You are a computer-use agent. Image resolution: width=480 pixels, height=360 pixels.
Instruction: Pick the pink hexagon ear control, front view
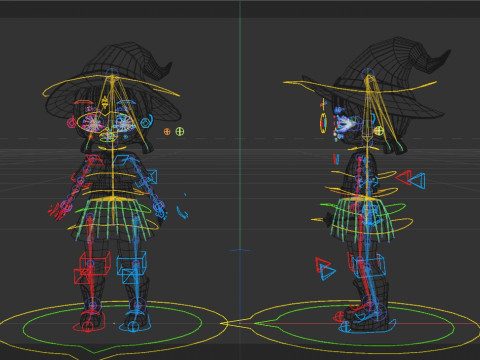click(x=71, y=123)
